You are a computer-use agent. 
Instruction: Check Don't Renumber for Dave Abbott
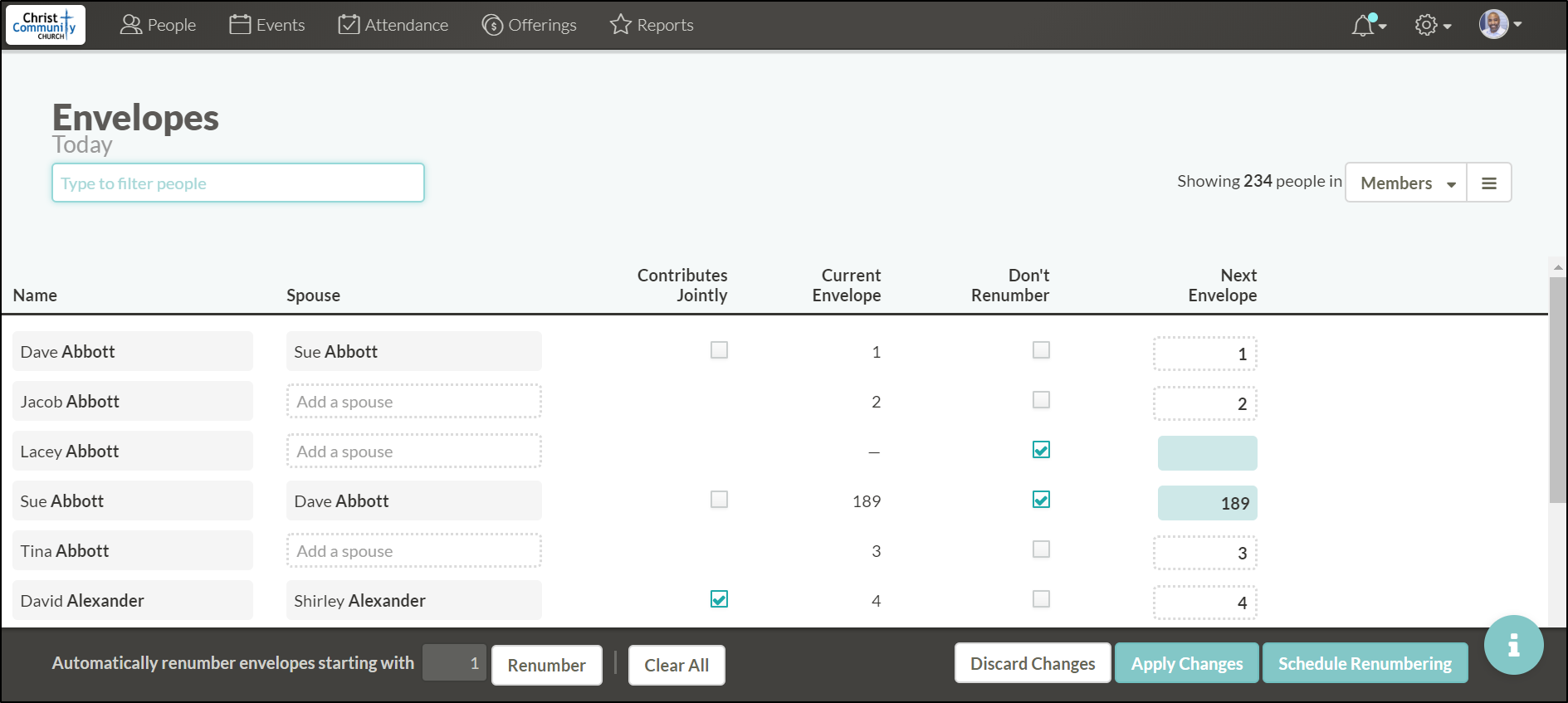click(1041, 350)
